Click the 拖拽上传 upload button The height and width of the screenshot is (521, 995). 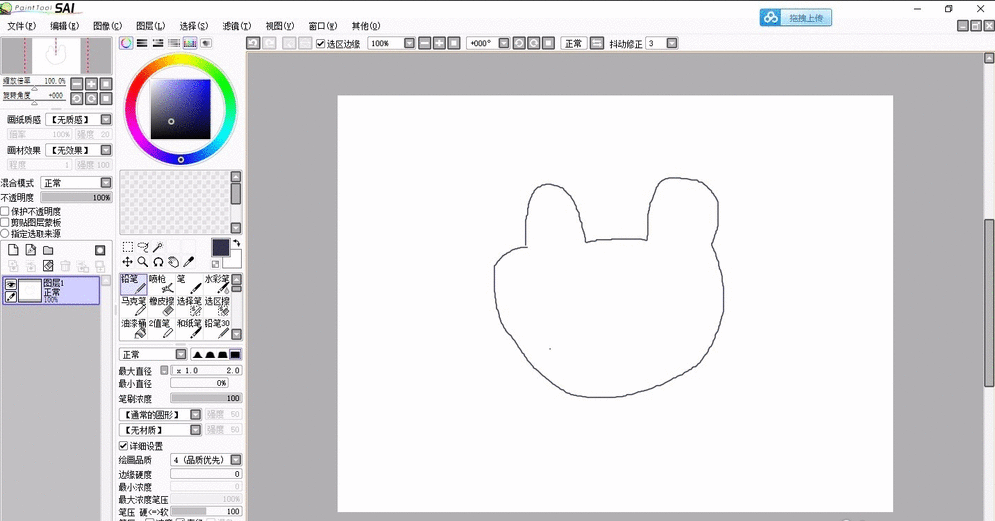[x=796, y=18]
